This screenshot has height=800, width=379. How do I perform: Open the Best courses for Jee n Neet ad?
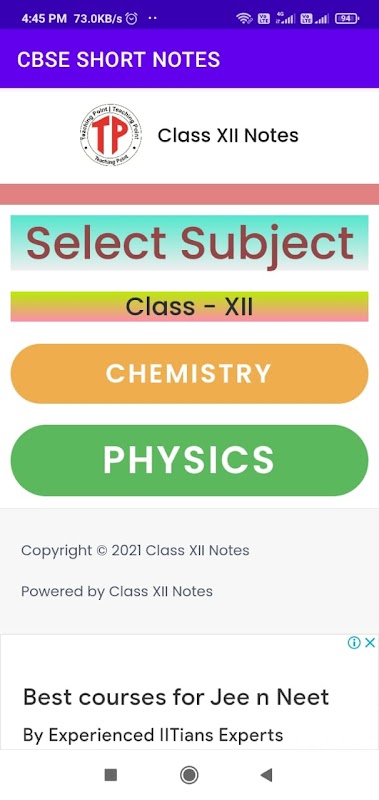[x=176, y=697]
